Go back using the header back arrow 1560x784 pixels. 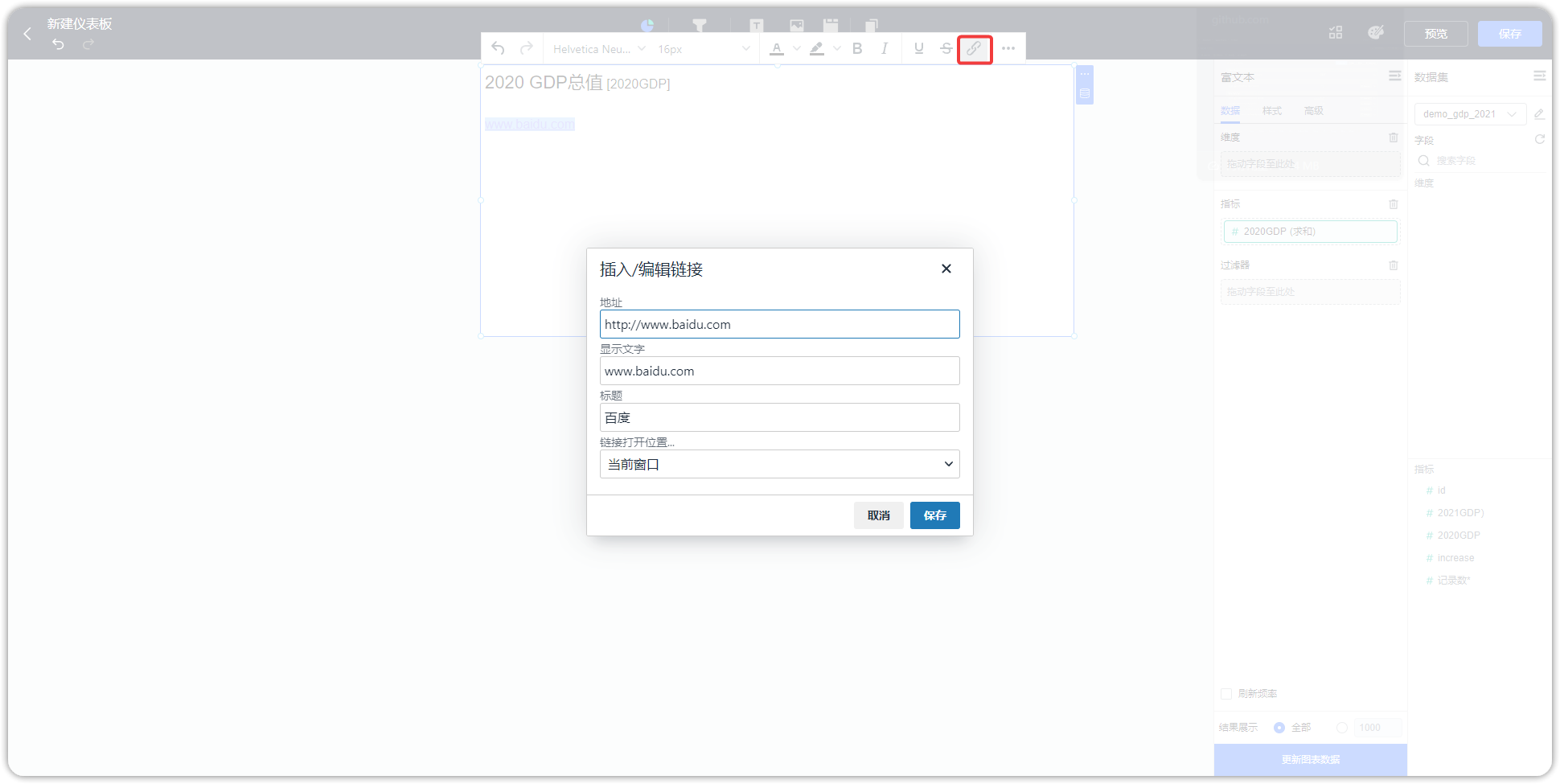(x=27, y=34)
